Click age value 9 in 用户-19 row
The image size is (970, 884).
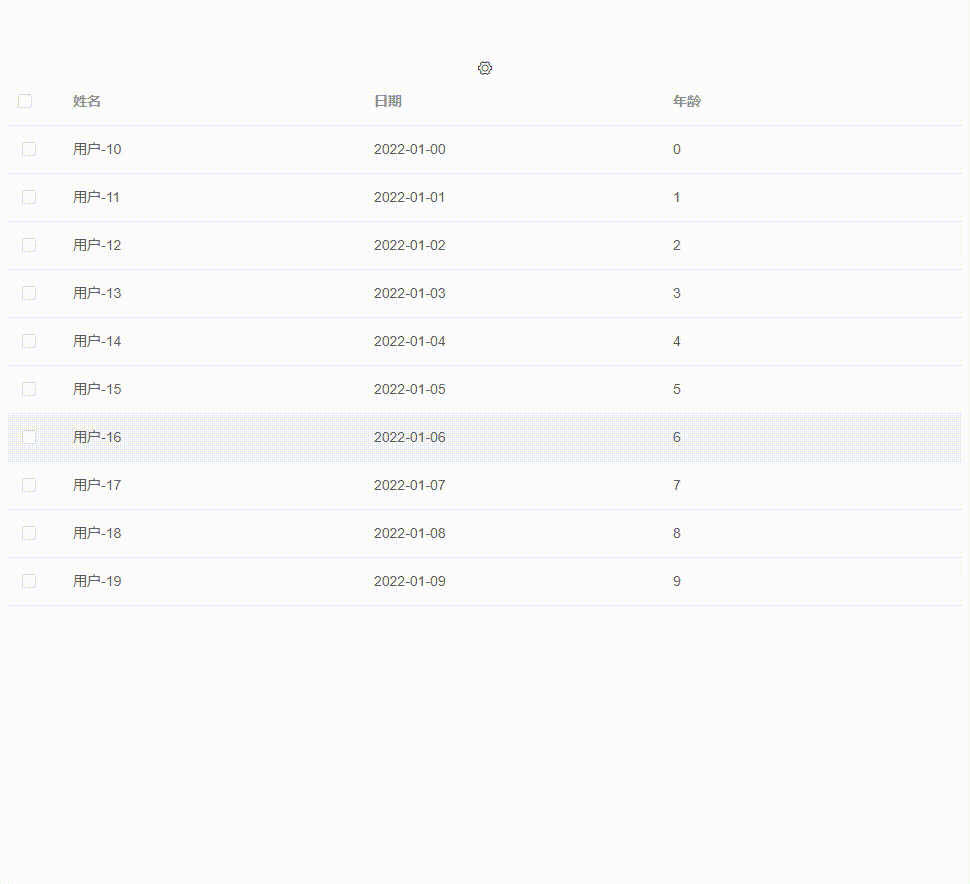coord(677,581)
